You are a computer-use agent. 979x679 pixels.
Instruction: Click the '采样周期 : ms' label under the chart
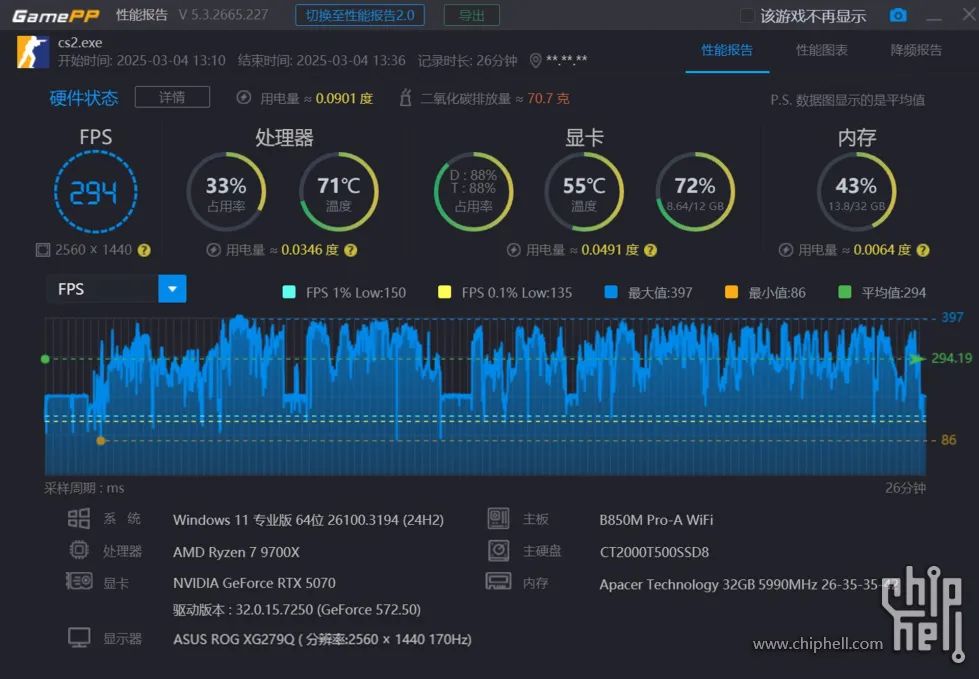pyautogui.click(x=84, y=488)
